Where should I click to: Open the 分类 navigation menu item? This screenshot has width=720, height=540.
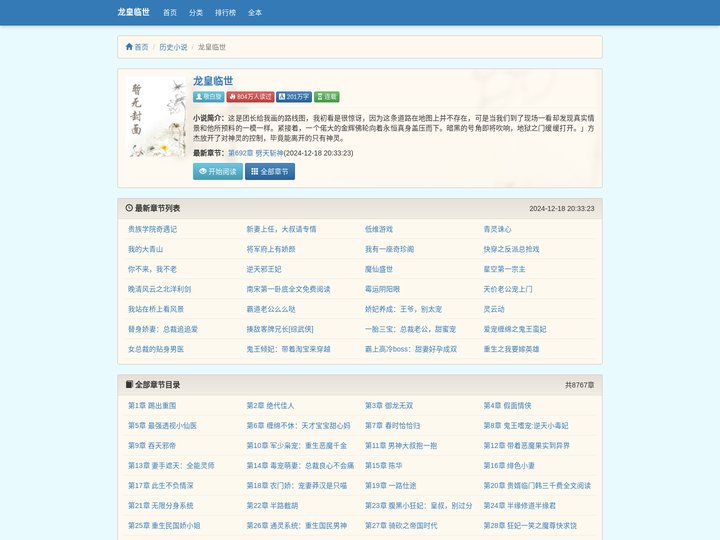click(196, 12)
